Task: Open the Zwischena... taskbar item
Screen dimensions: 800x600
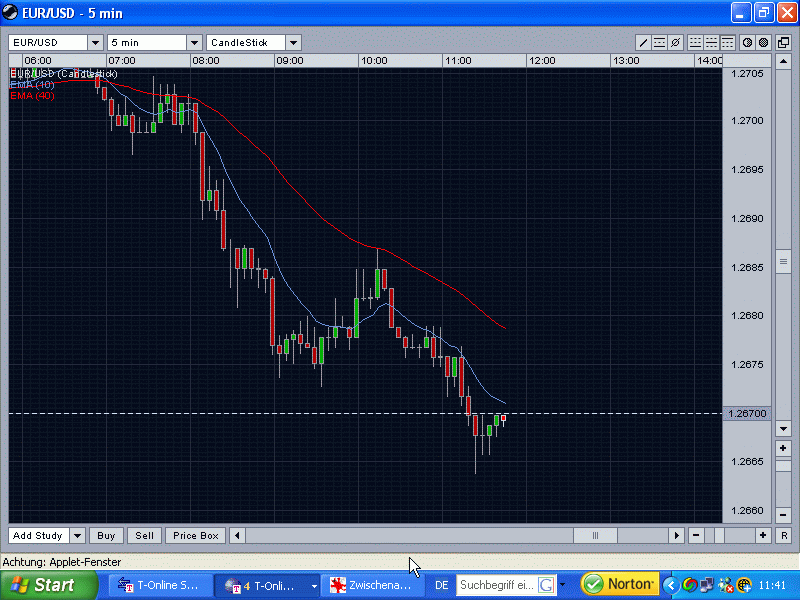Action: (371, 585)
